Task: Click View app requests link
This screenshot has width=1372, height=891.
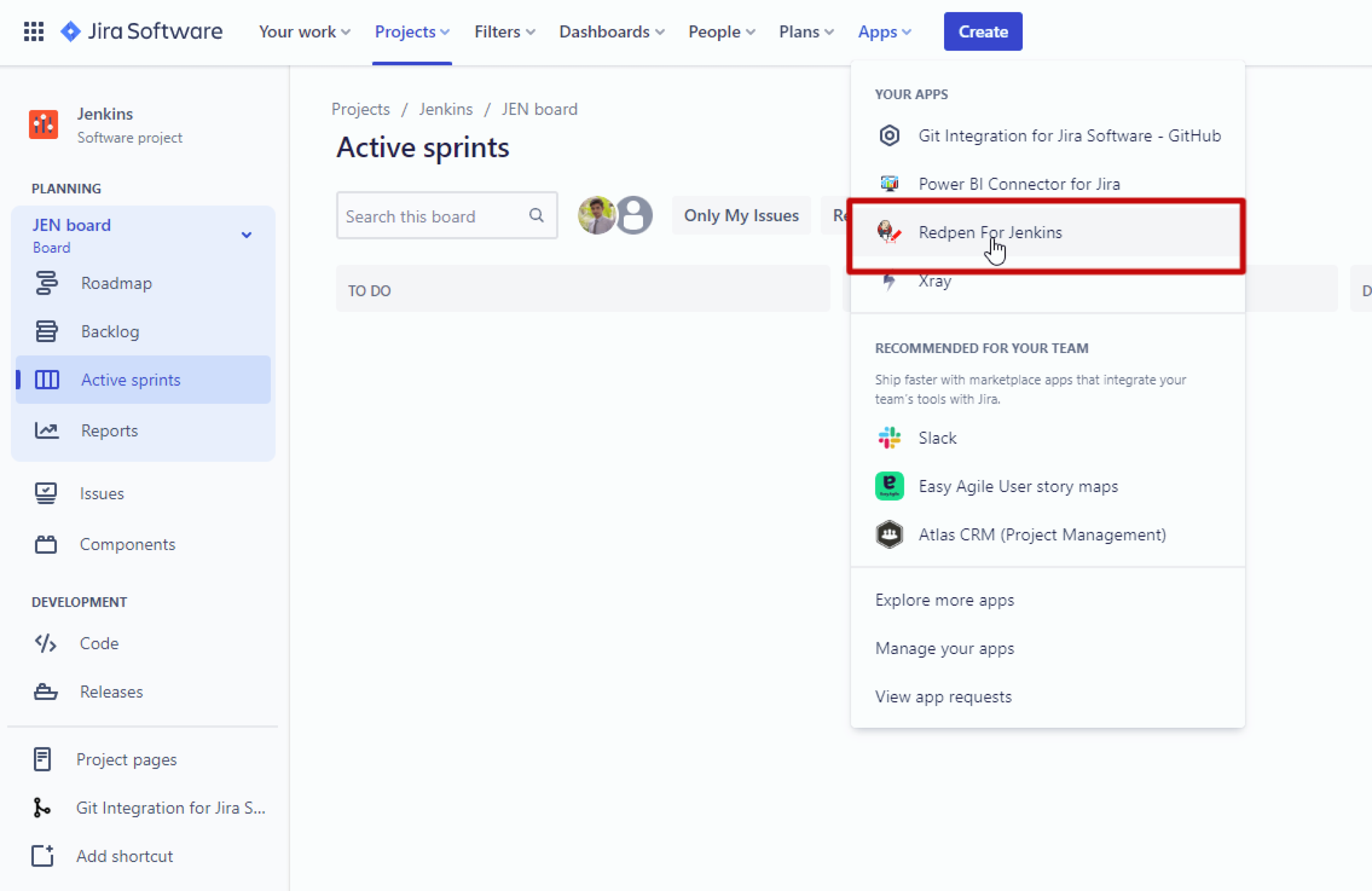Action: (943, 696)
